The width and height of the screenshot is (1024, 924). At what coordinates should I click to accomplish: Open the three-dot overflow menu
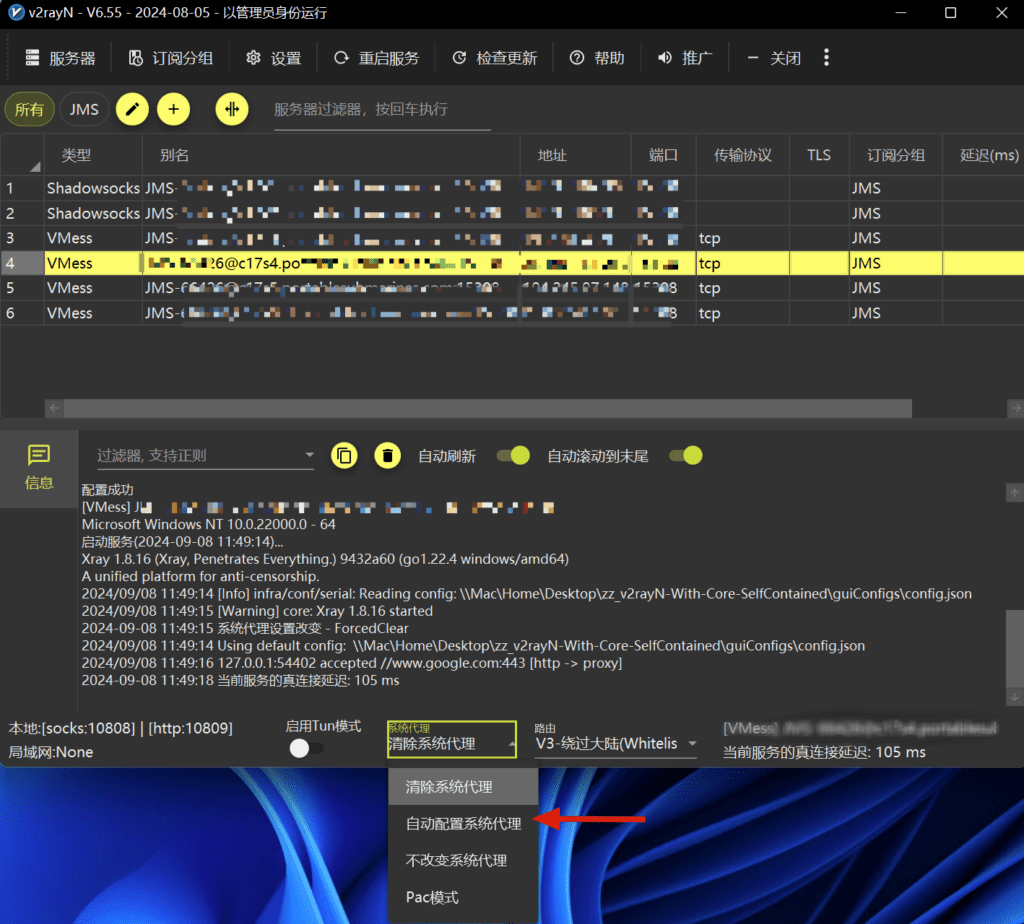(827, 57)
